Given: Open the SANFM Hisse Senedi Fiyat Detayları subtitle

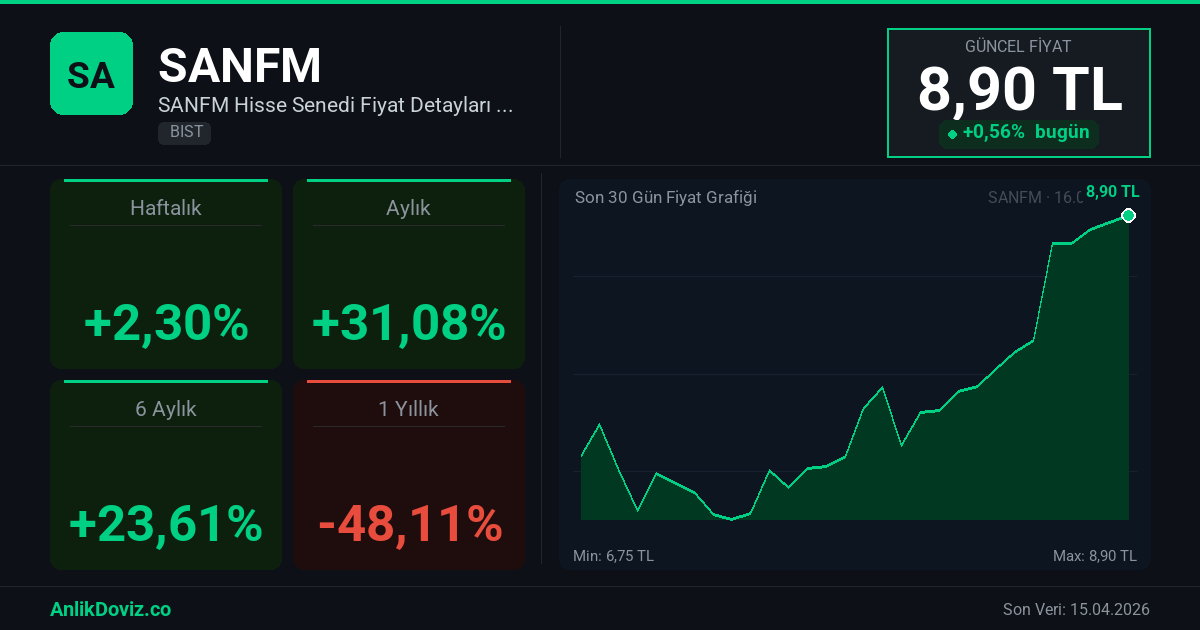Looking at the screenshot, I should pos(336,105).
